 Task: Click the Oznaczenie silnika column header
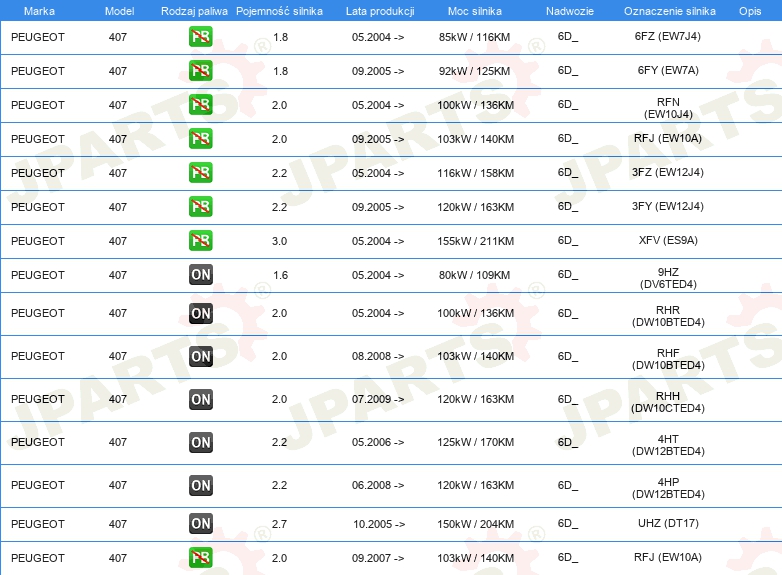coord(669,11)
